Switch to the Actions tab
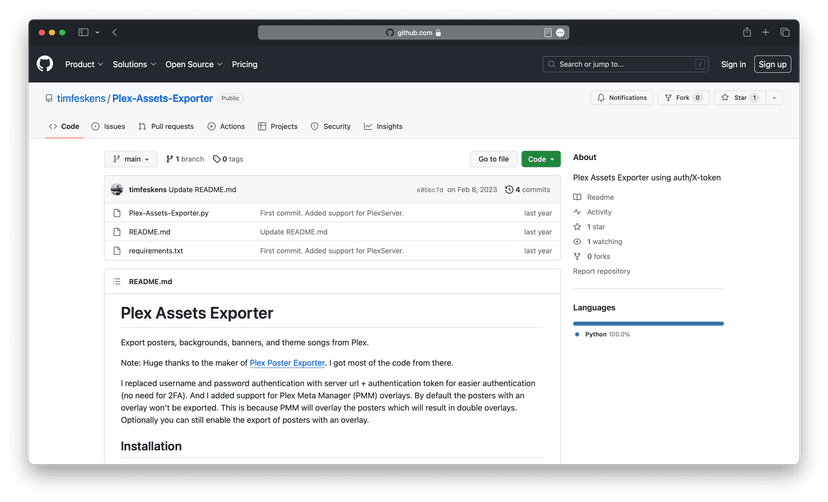 (226, 126)
